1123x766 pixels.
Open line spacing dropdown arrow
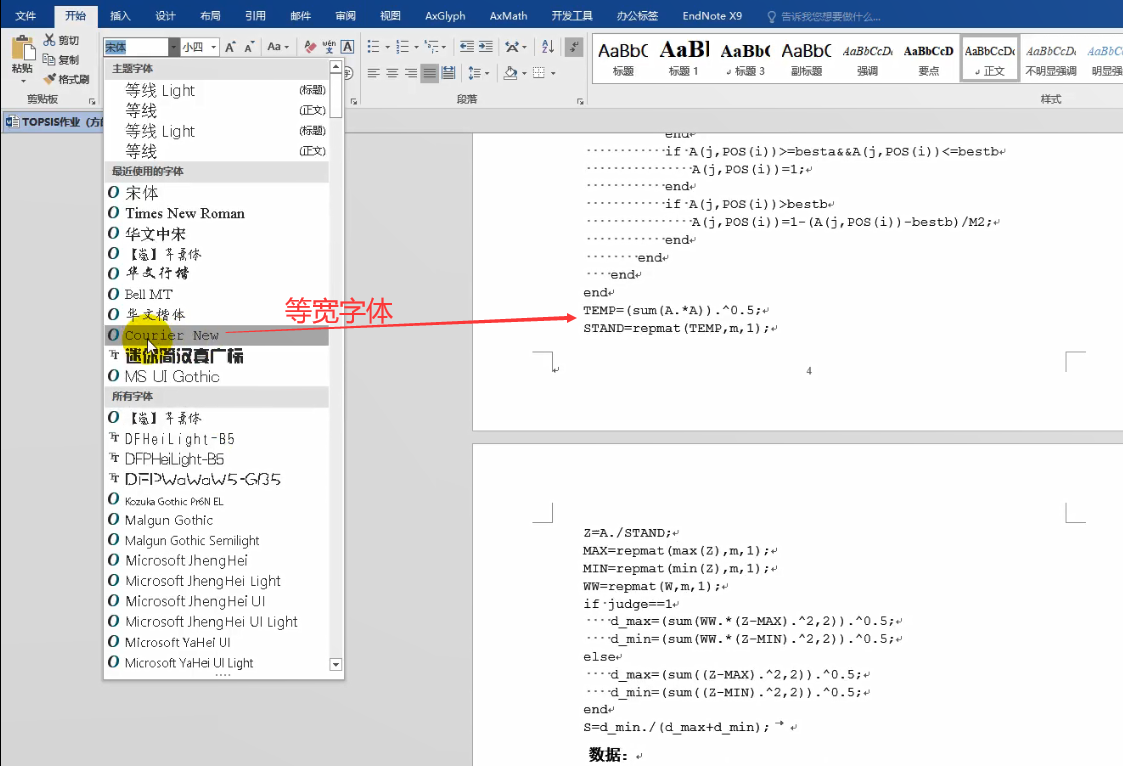coord(487,73)
